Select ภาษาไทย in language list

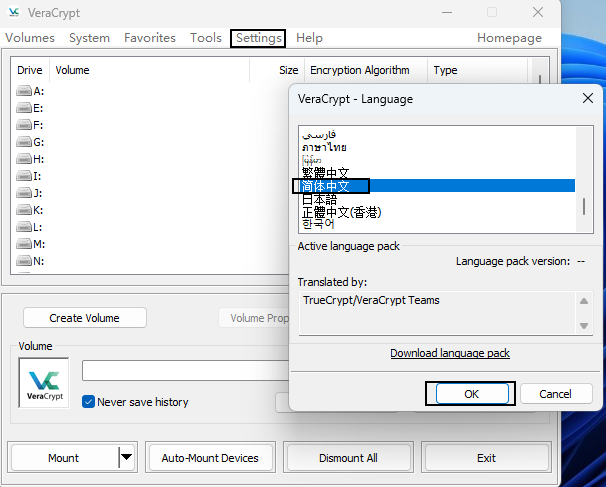click(x=438, y=147)
